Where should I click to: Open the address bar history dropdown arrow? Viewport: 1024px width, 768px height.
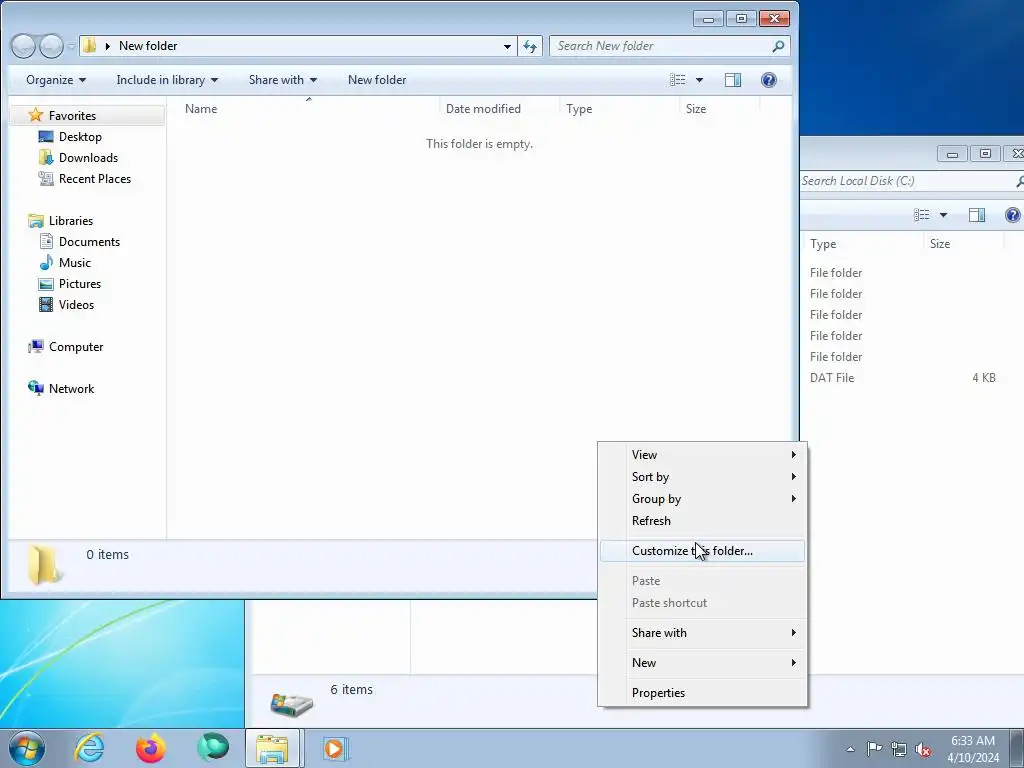(x=507, y=46)
